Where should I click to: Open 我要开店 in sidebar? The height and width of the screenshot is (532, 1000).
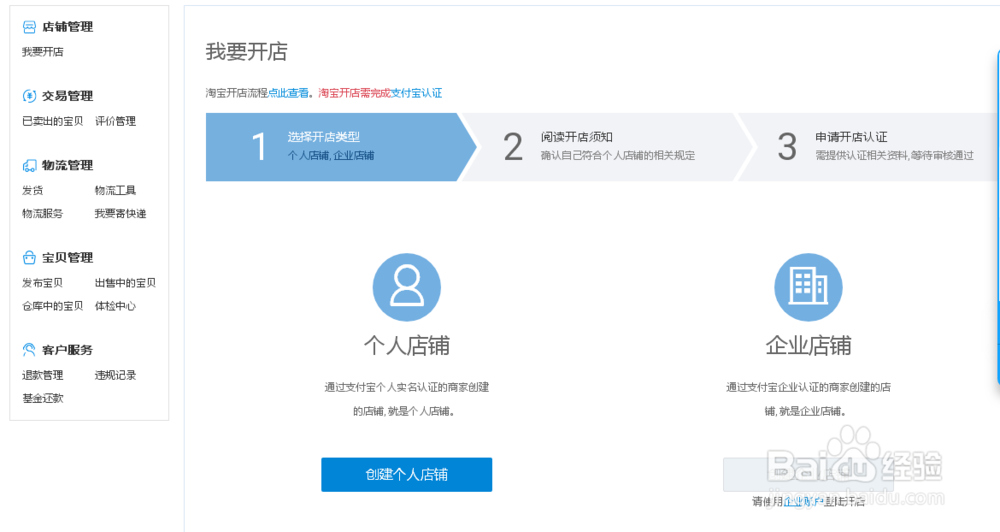pos(43,52)
